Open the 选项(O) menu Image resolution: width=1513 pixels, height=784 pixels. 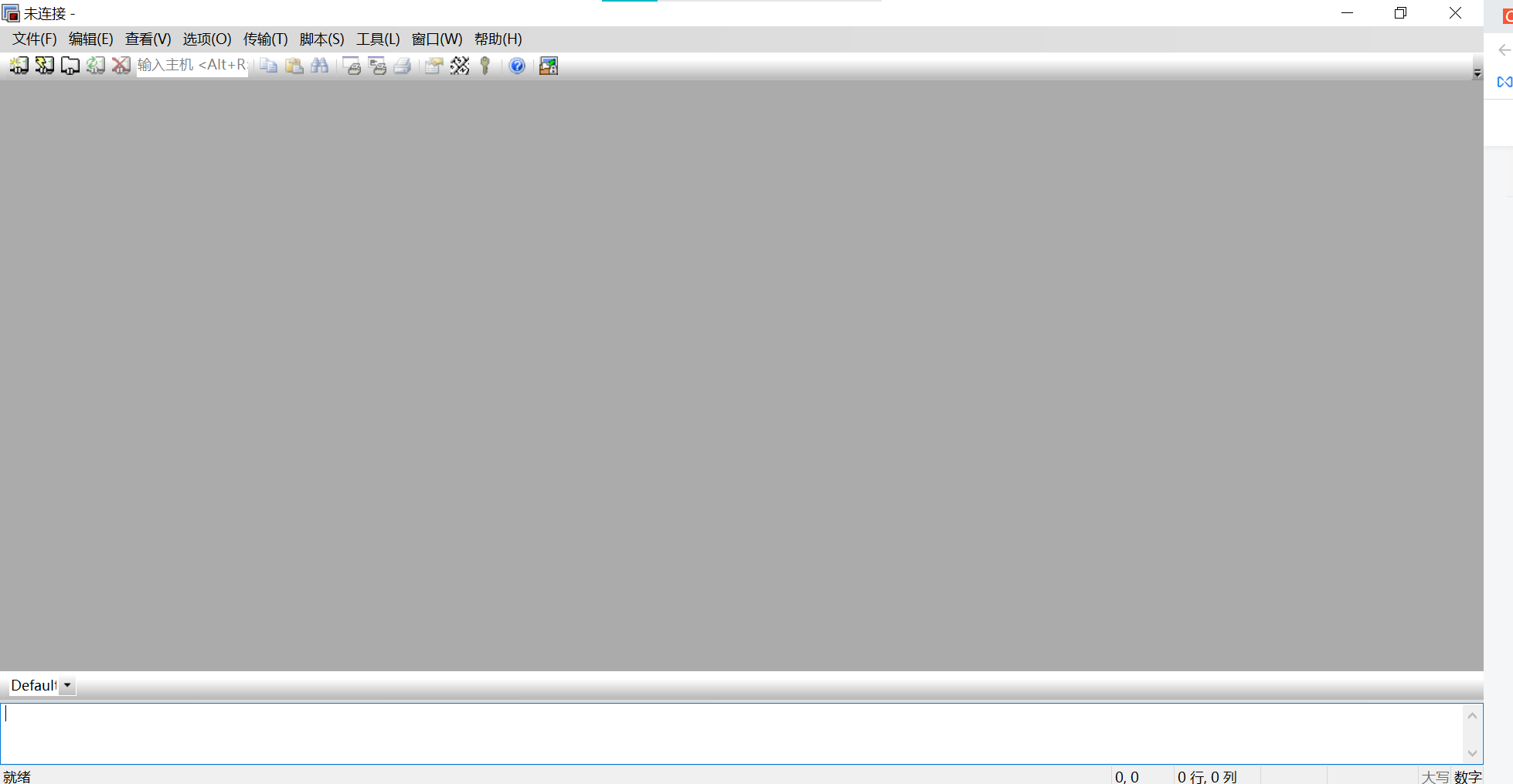click(207, 39)
